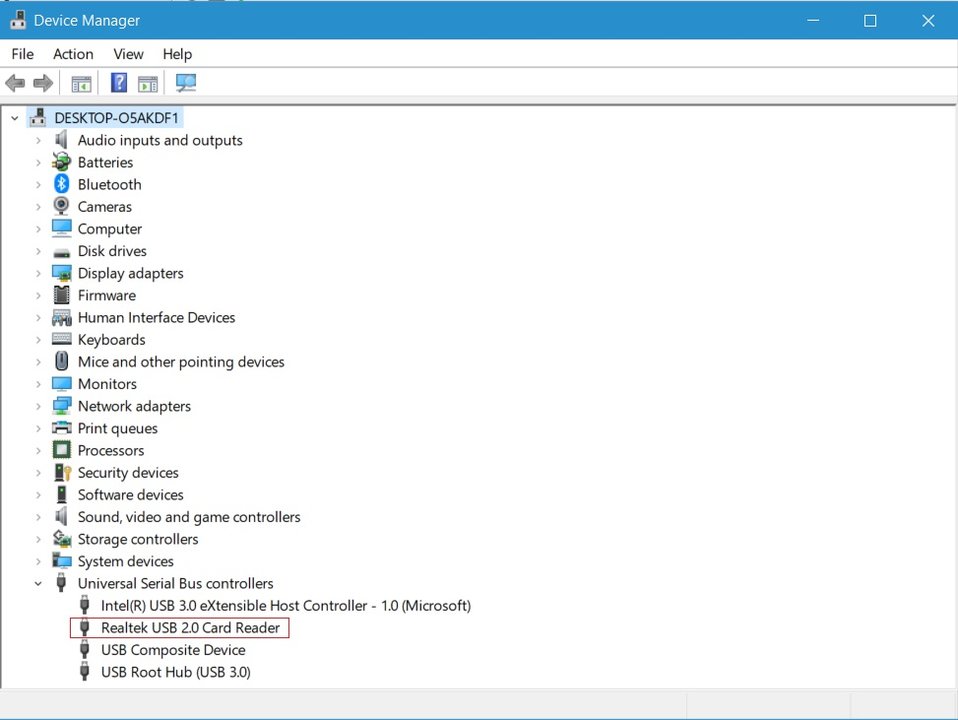
Task: Click the Realtek USB 2.0 Card Reader plug icon
Action: click(85, 627)
